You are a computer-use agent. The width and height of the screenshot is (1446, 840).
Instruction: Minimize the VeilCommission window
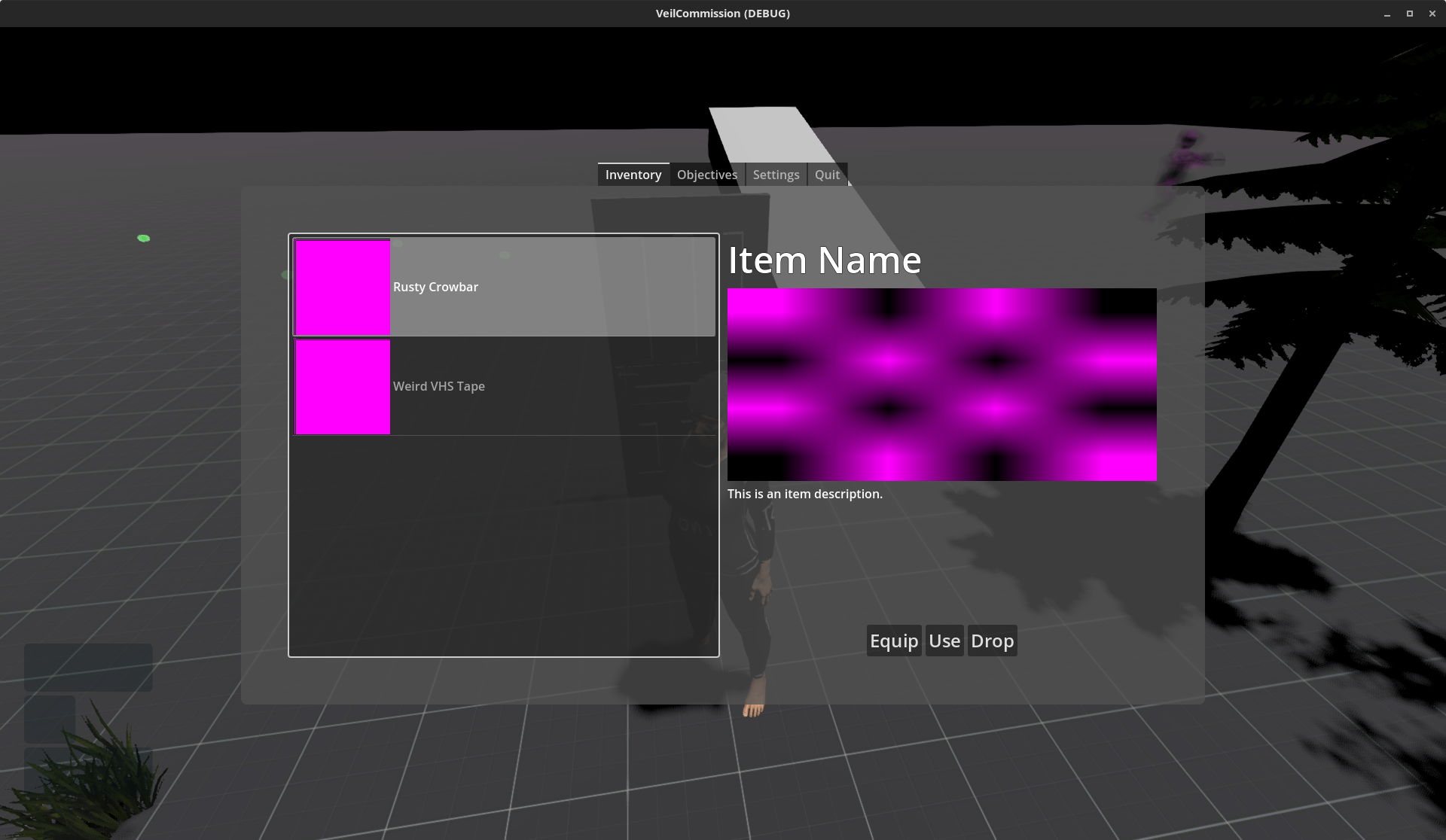(1387, 14)
